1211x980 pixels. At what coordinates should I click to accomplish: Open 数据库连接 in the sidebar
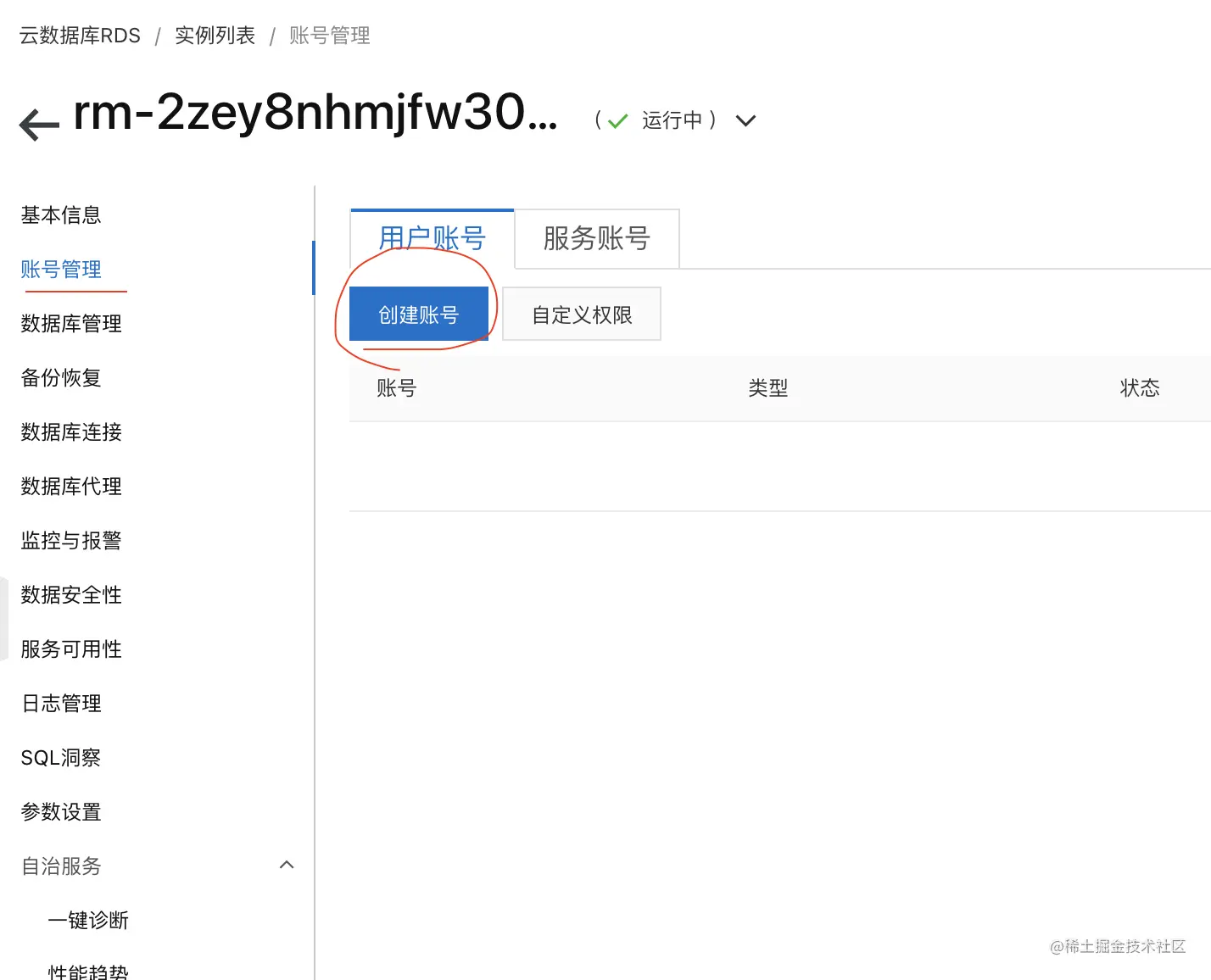pyautogui.click(x=71, y=432)
